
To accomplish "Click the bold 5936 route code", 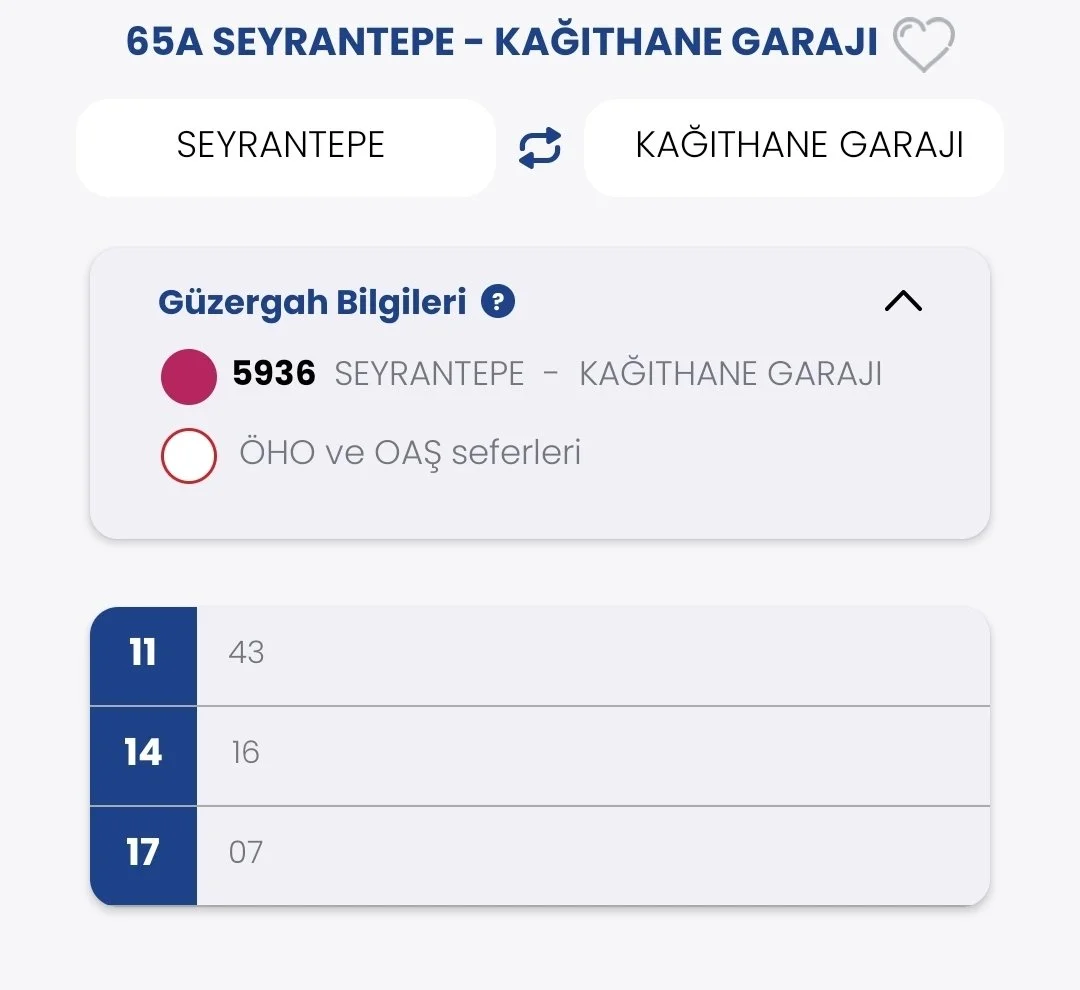I will point(274,374).
